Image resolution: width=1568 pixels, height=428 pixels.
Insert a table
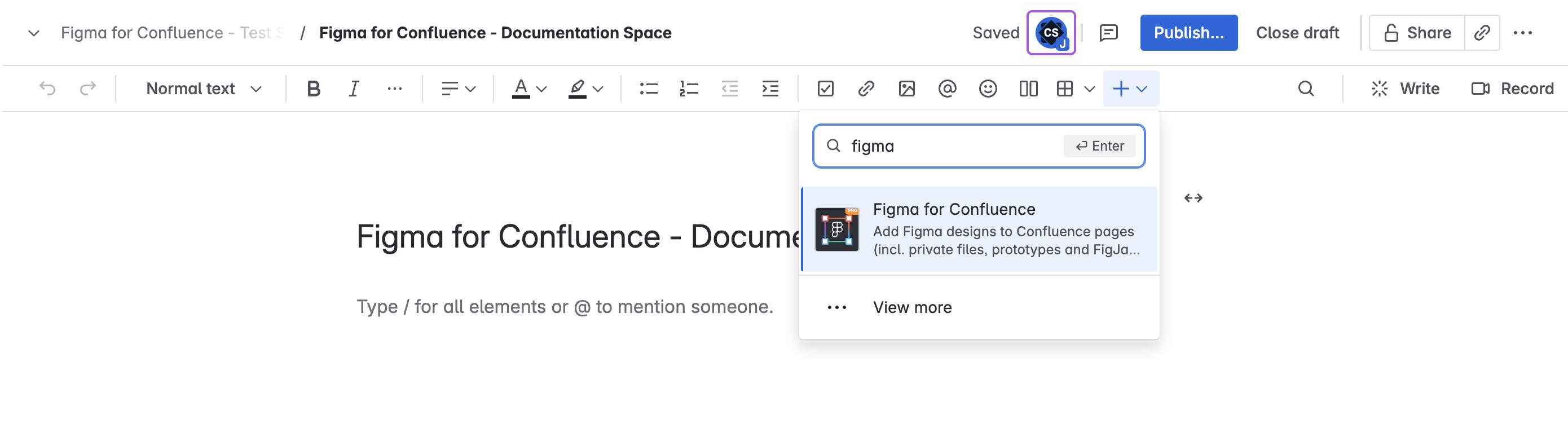[x=1065, y=89]
